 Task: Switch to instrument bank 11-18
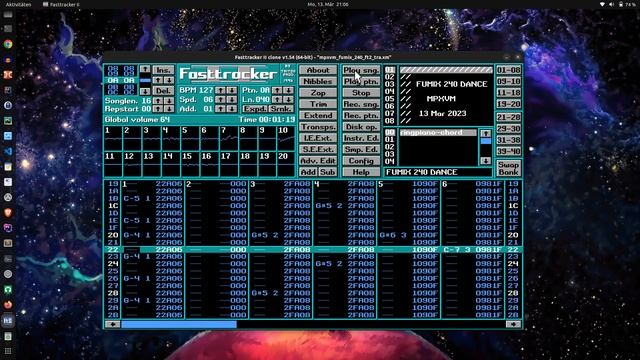click(509, 93)
